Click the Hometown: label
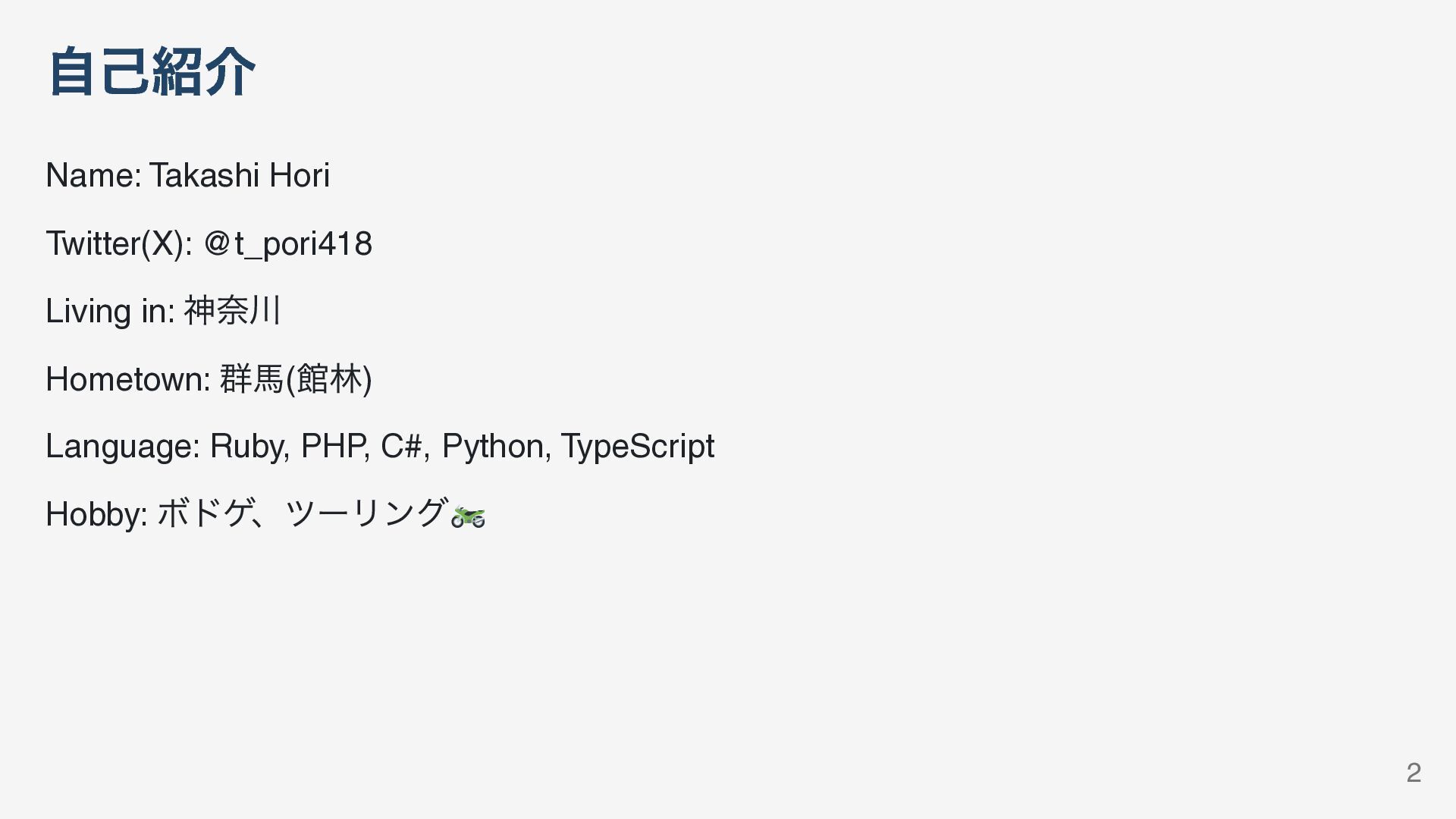Viewport: 1456px width, 819px height. pyautogui.click(x=128, y=378)
